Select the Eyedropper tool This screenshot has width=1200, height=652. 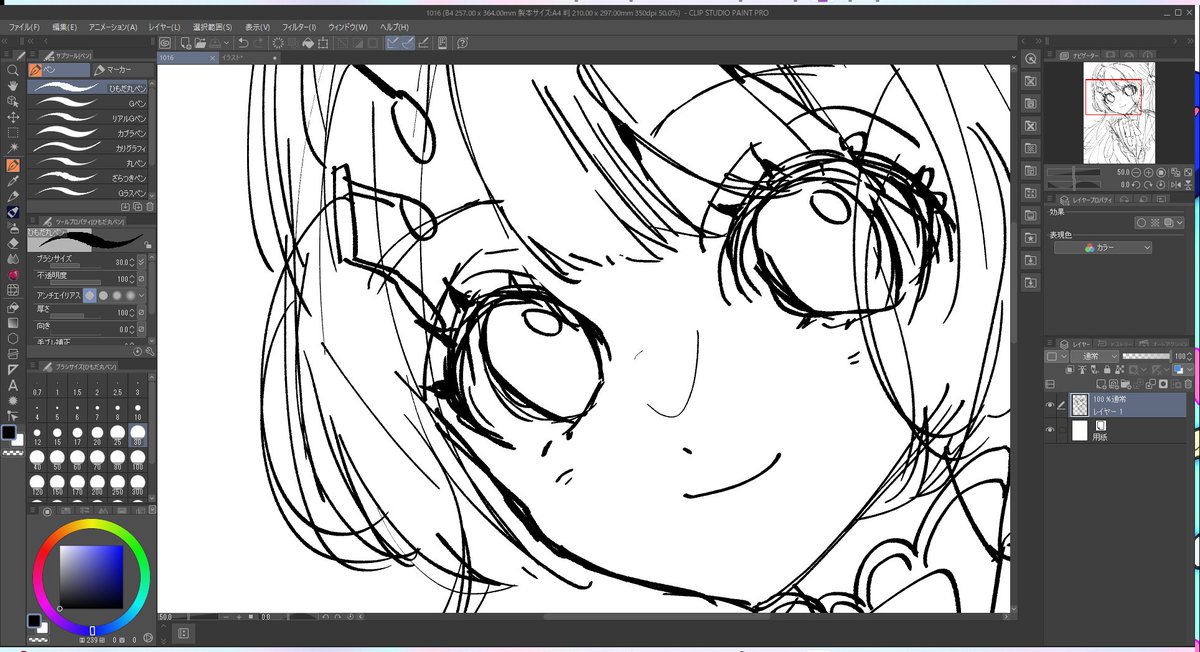[x=13, y=180]
